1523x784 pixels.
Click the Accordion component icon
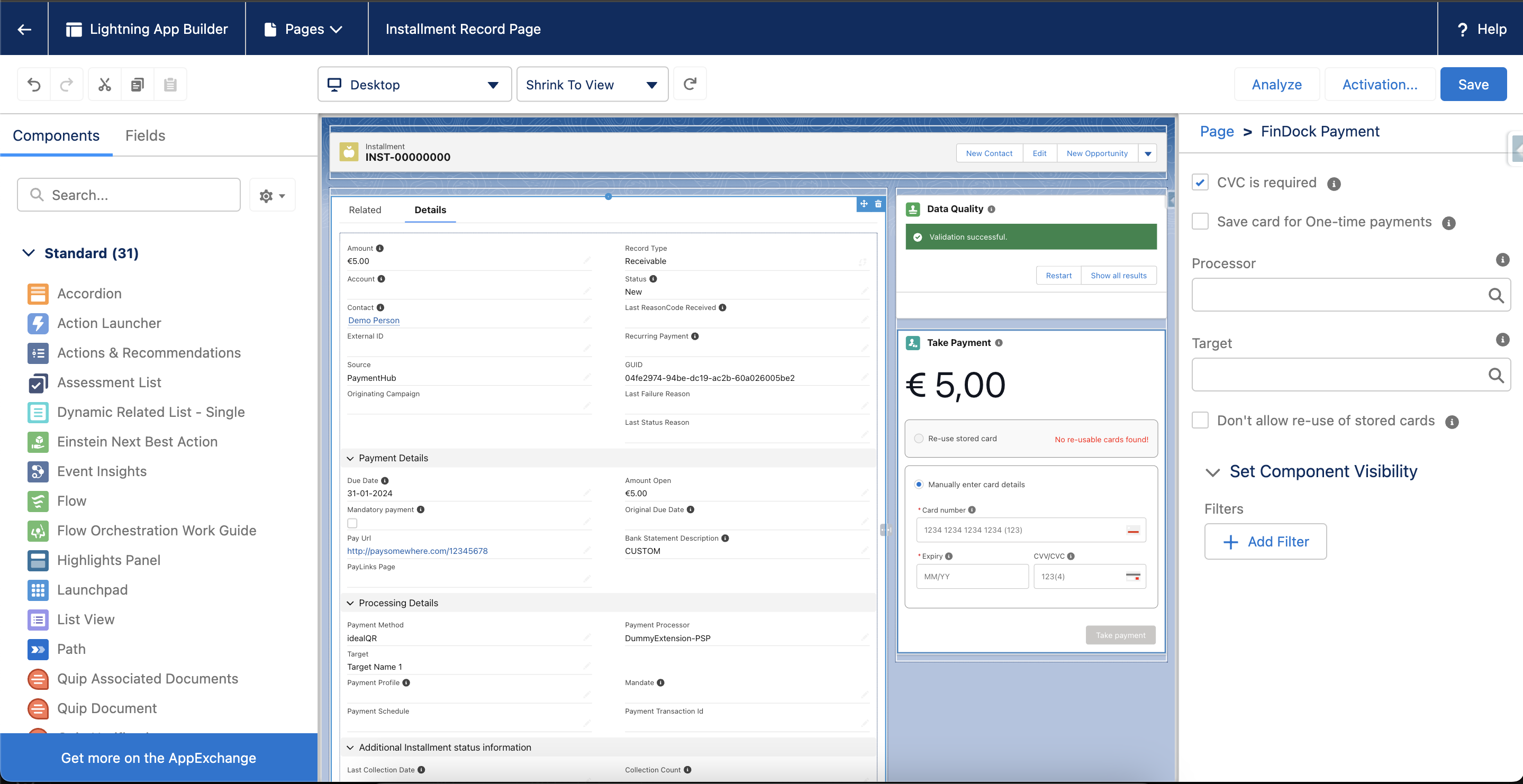pyautogui.click(x=37, y=293)
